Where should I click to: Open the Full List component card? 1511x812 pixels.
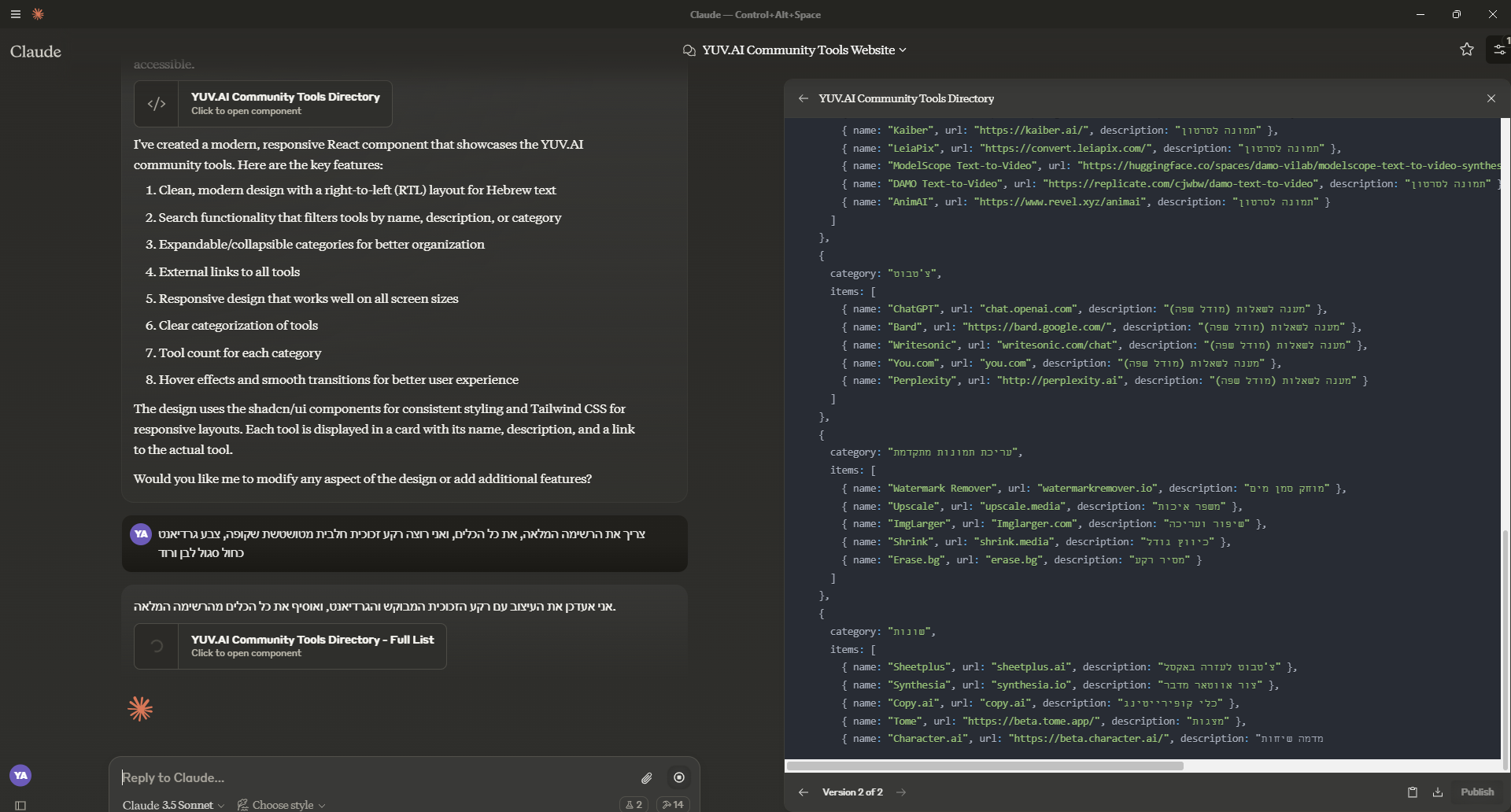tap(290, 646)
